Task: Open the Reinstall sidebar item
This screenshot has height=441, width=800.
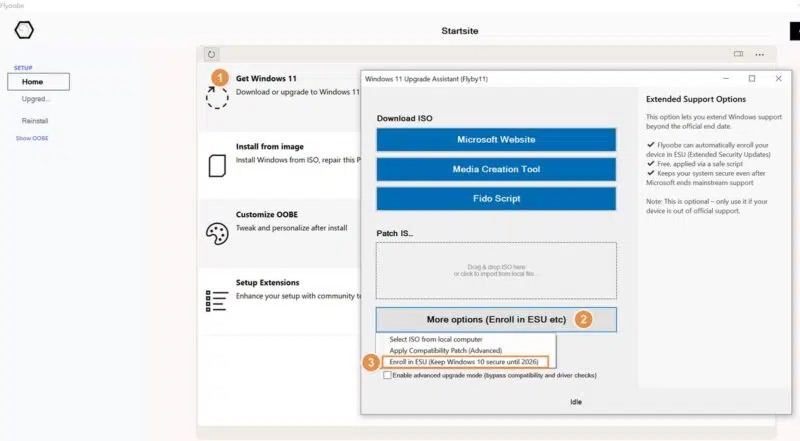Action: coord(35,121)
